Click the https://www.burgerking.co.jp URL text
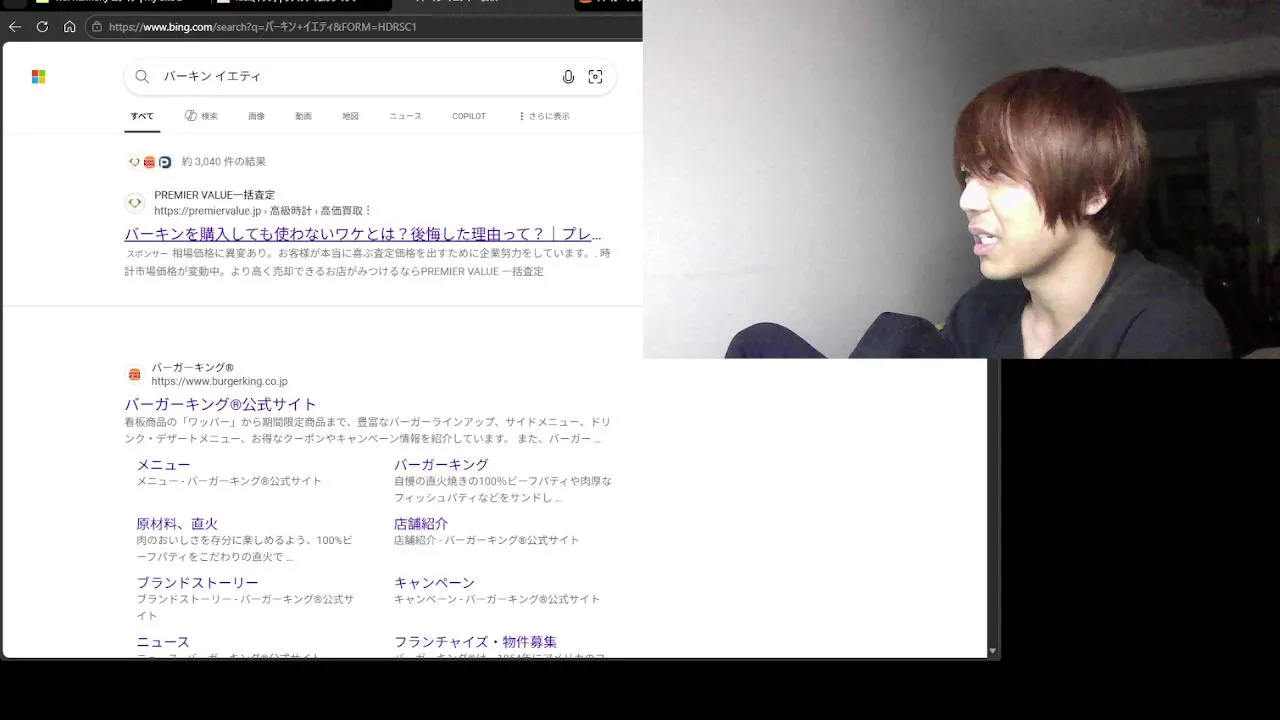Screen dimensions: 1280x720 click(219, 382)
